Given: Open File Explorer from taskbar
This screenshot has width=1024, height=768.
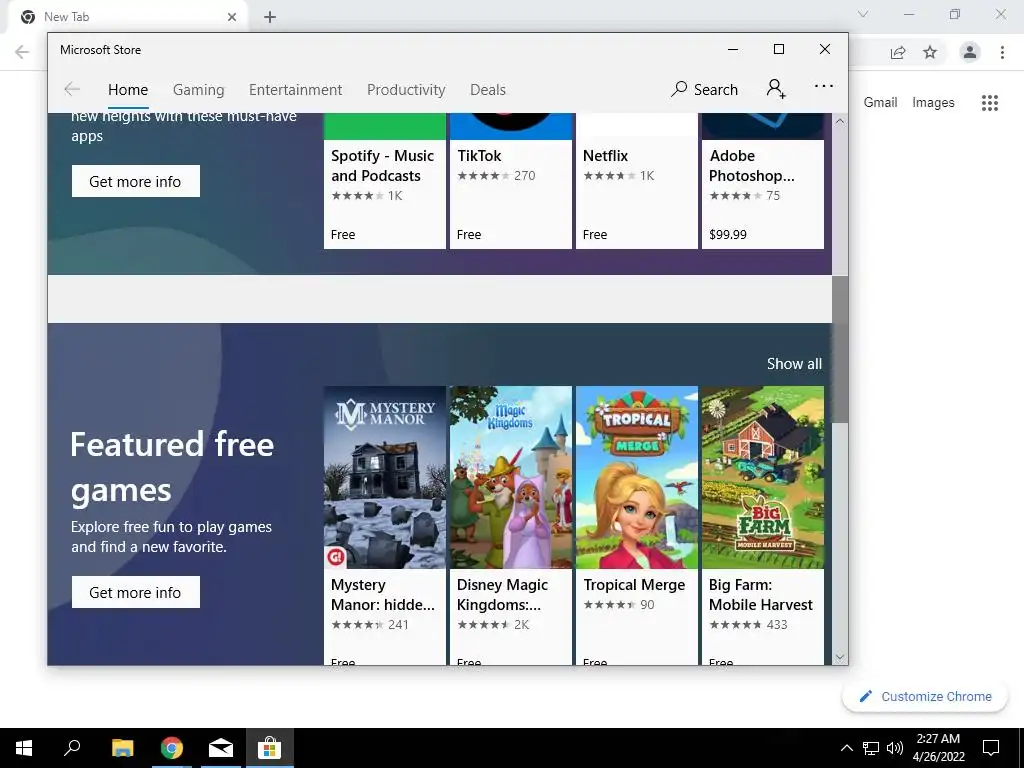Looking at the screenshot, I should 122,748.
